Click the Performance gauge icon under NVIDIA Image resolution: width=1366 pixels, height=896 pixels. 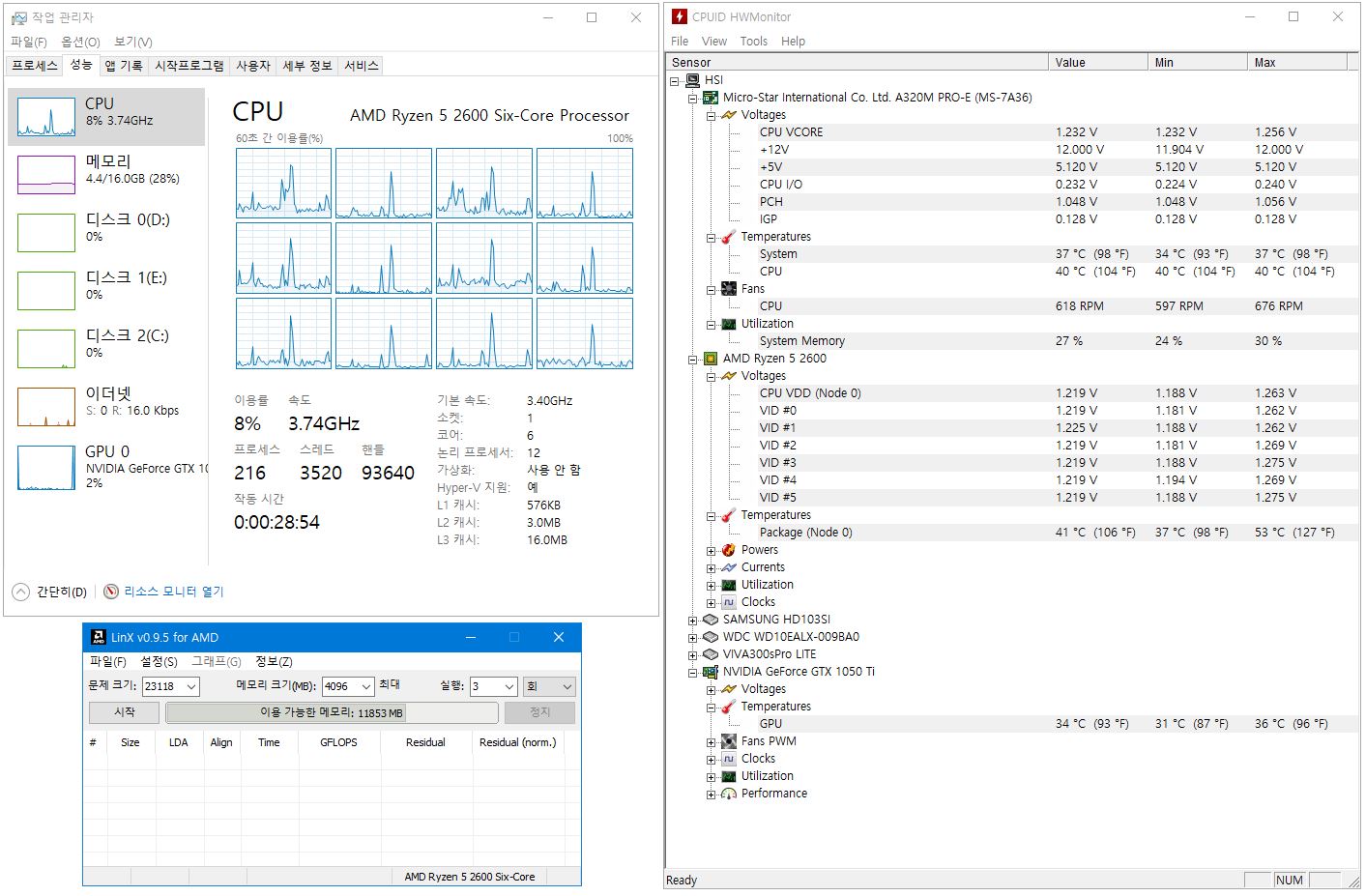(x=729, y=794)
